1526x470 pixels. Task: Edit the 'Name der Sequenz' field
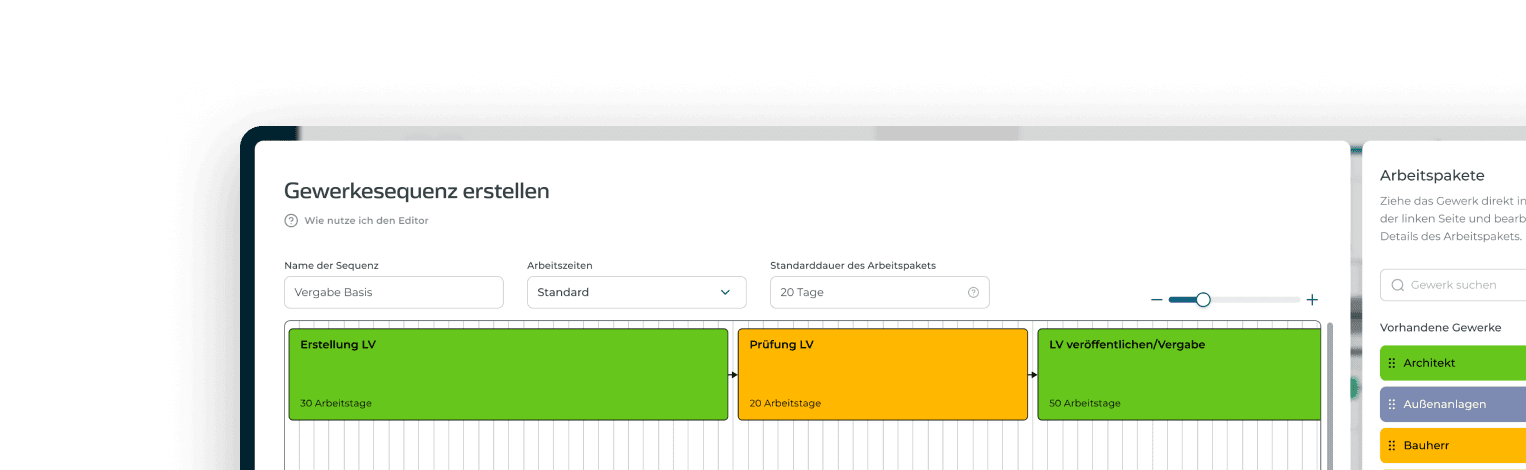[394, 292]
